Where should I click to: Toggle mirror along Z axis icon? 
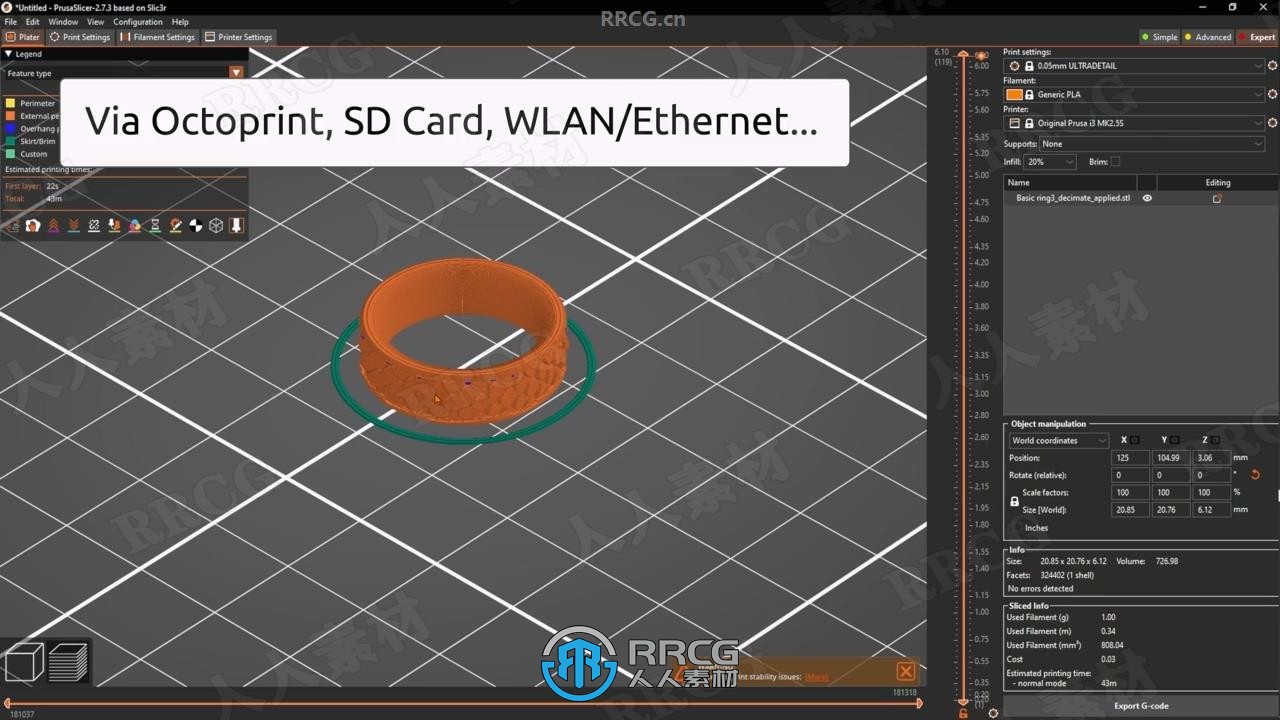[x=1215, y=440]
